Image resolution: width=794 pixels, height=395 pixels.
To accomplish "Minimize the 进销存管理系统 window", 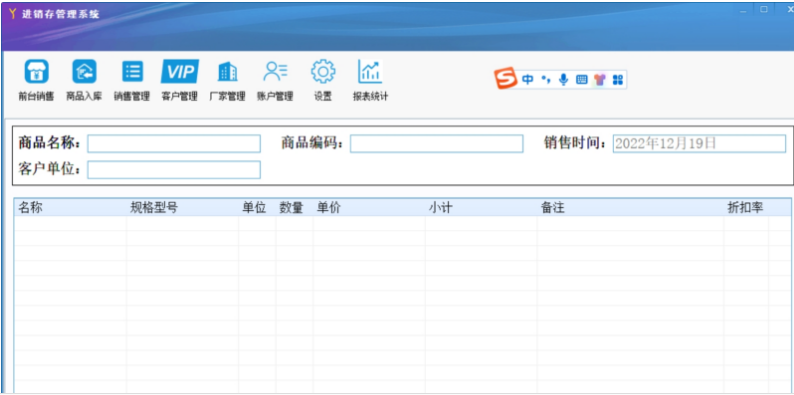I will click(x=743, y=10).
